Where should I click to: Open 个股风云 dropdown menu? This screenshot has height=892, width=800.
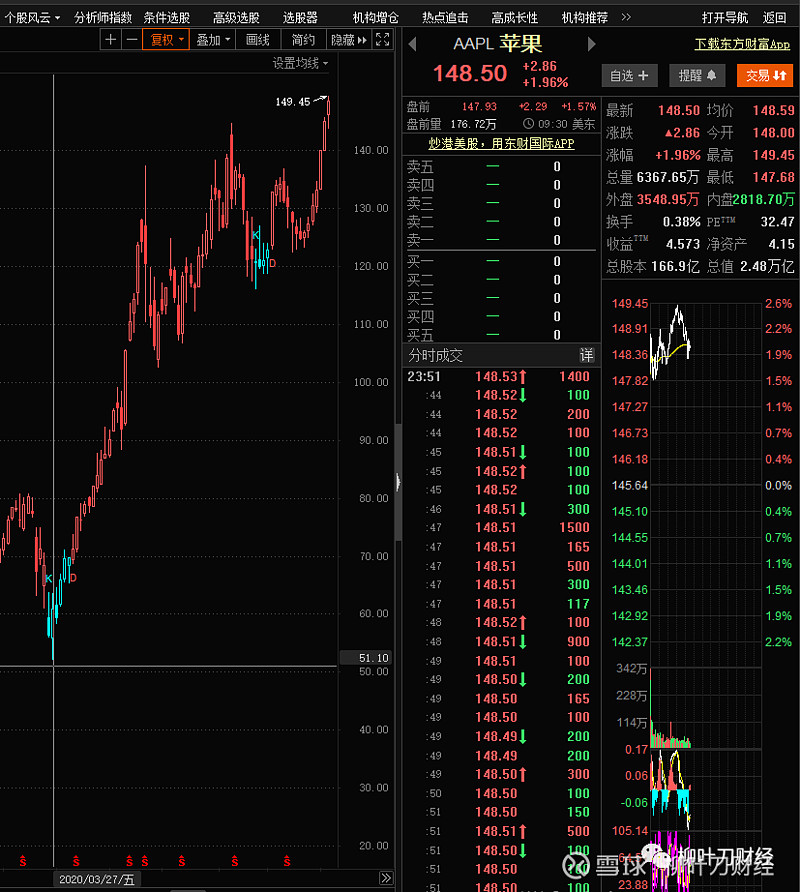[32, 18]
